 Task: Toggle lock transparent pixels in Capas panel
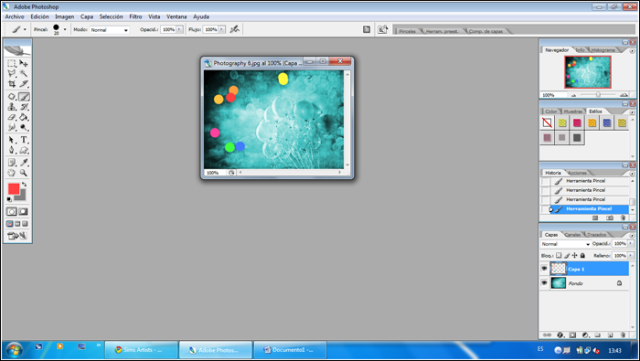[559, 256]
